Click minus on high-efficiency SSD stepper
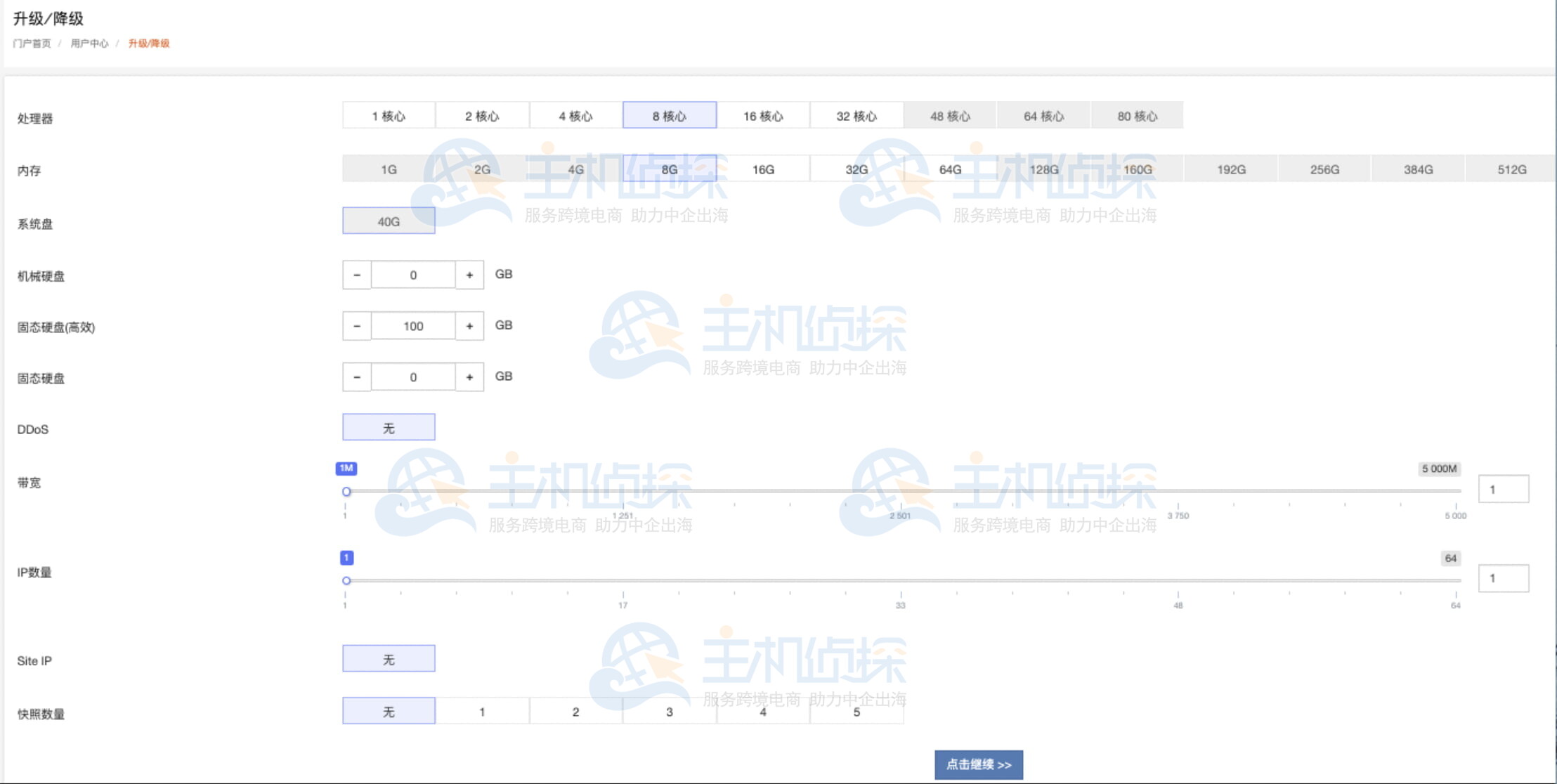1557x784 pixels. (x=357, y=326)
